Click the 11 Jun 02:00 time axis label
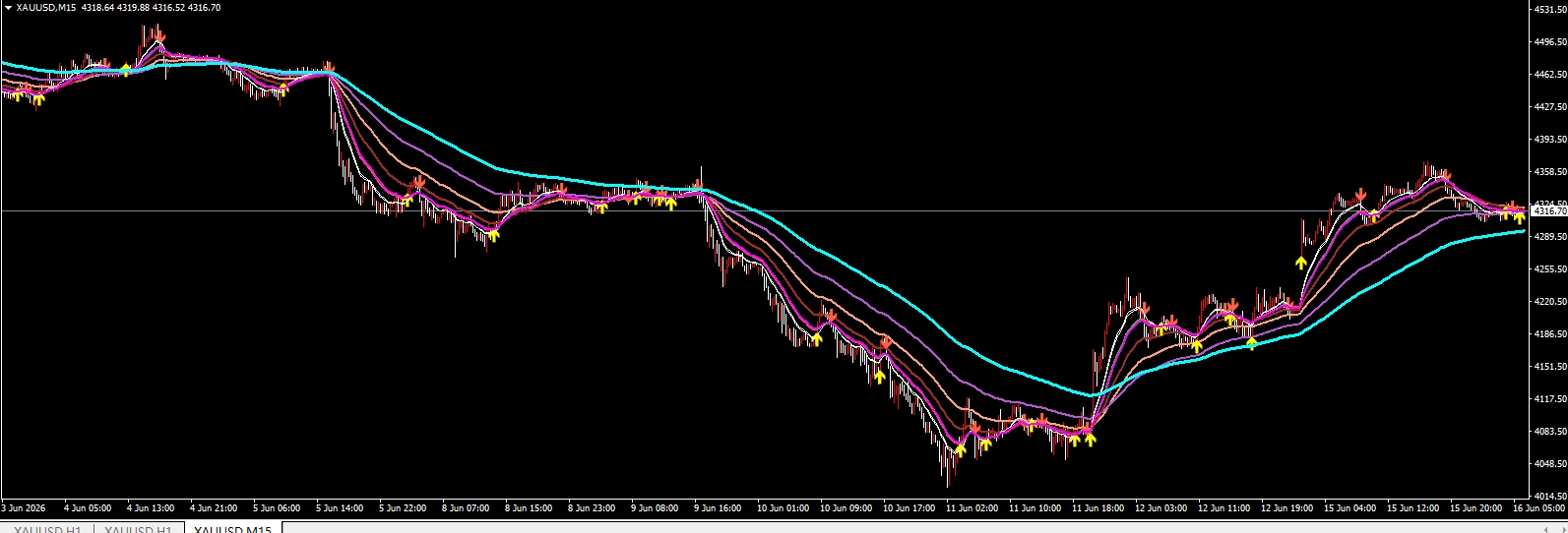The width and height of the screenshot is (1568, 533). coord(972,508)
